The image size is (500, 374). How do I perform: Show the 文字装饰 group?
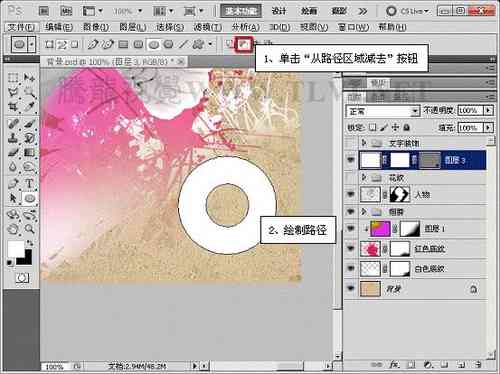(x=350, y=143)
